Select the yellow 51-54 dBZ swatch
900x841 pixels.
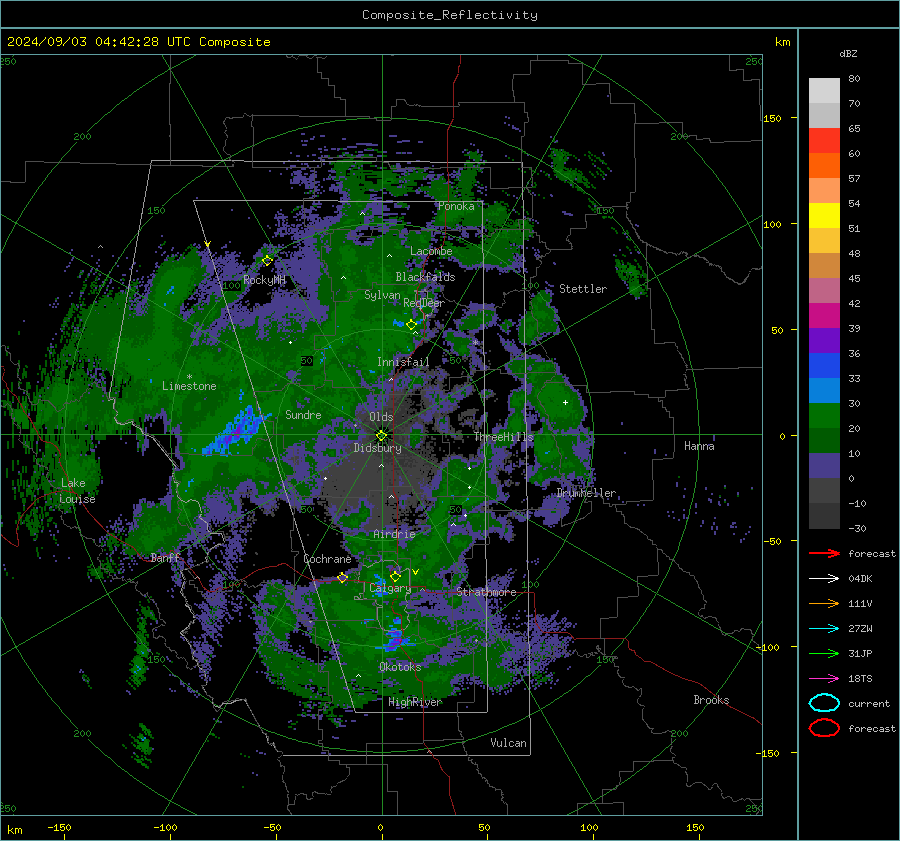(x=824, y=216)
